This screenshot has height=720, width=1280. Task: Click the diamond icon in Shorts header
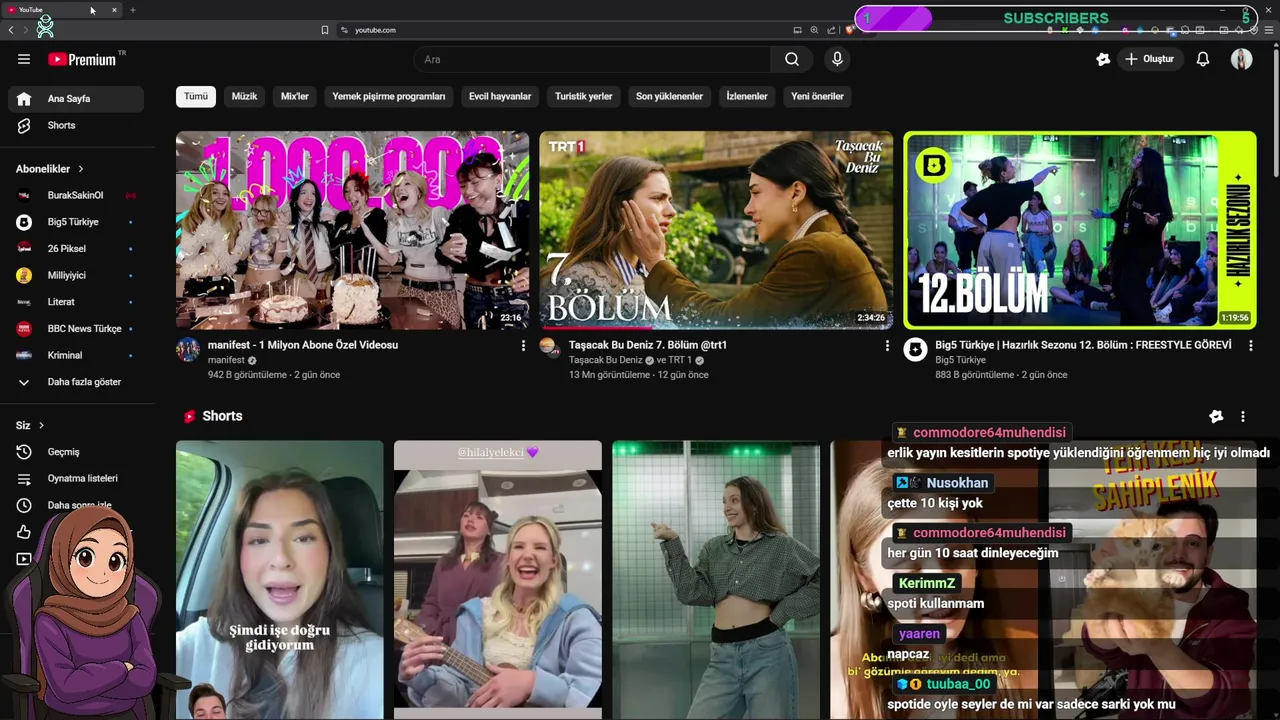(1216, 416)
